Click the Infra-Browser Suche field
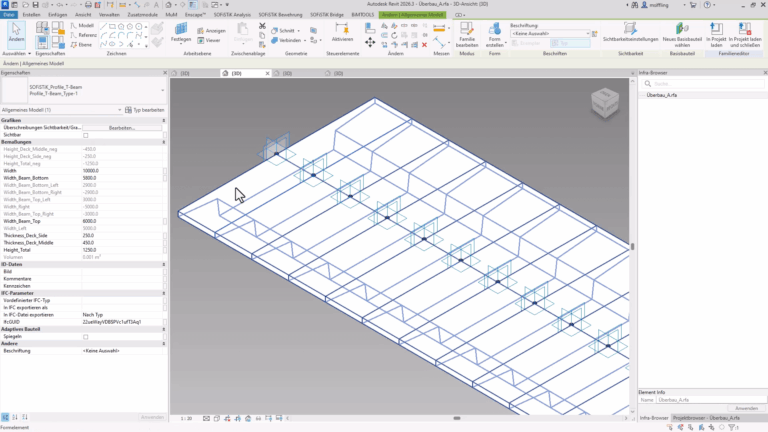 pyautogui.click(x=703, y=84)
